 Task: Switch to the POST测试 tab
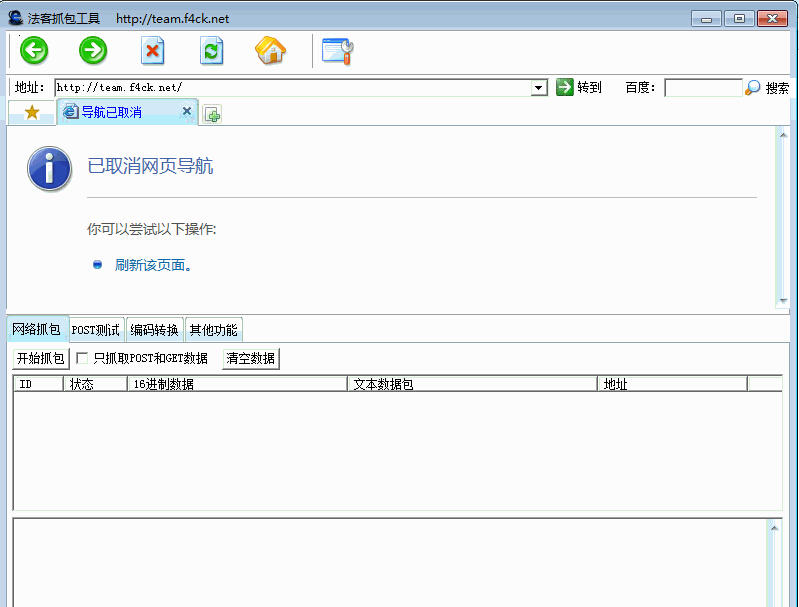pyautogui.click(x=95, y=330)
